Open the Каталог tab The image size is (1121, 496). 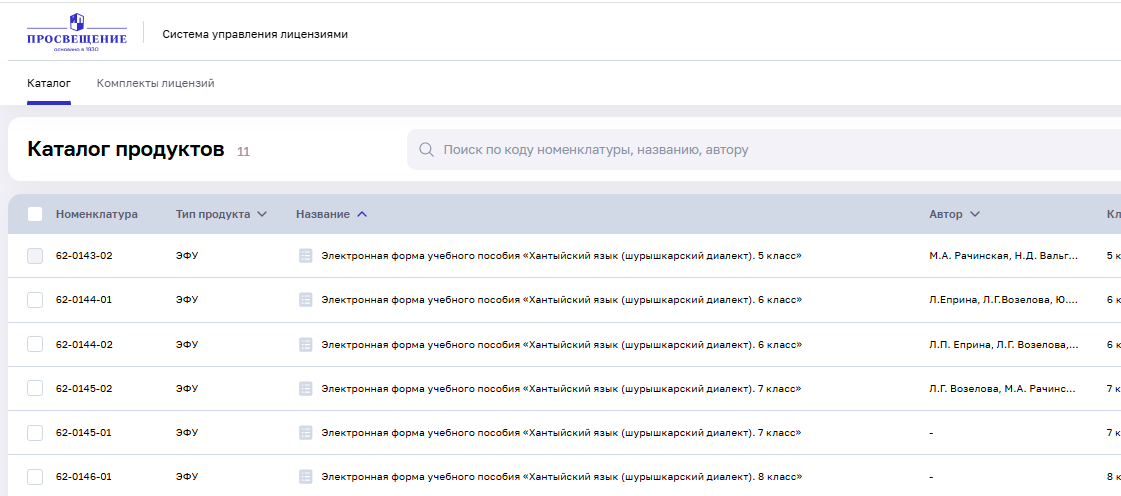click(x=49, y=83)
